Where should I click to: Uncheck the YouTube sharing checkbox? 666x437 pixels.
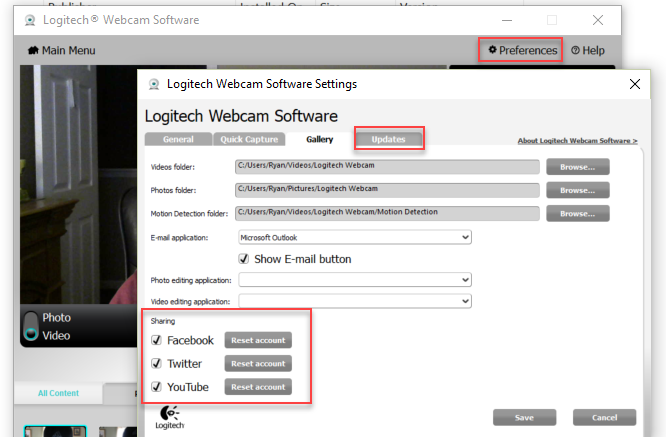click(156, 387)
